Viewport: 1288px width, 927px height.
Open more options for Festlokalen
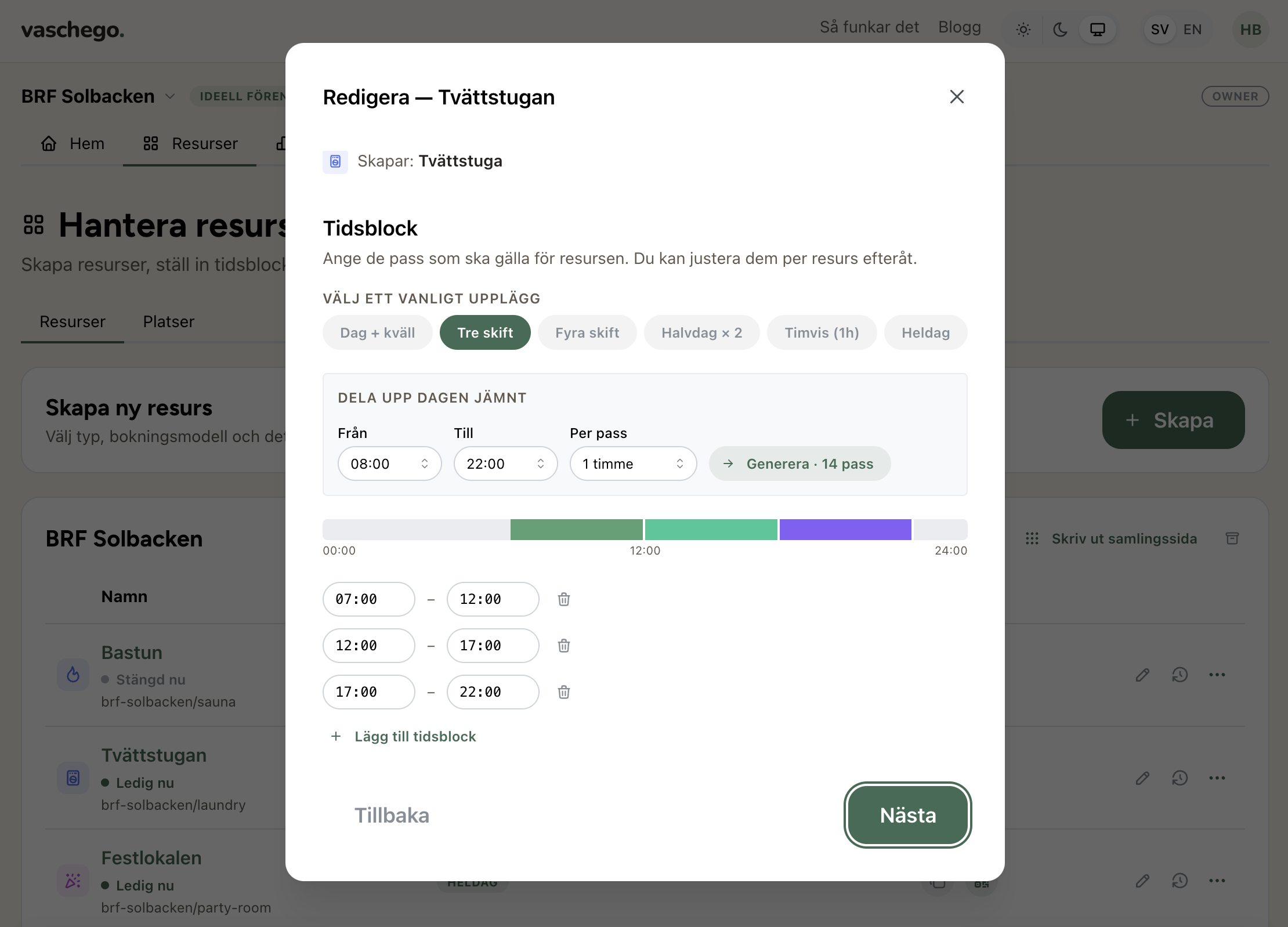(x=1217, y=881)
